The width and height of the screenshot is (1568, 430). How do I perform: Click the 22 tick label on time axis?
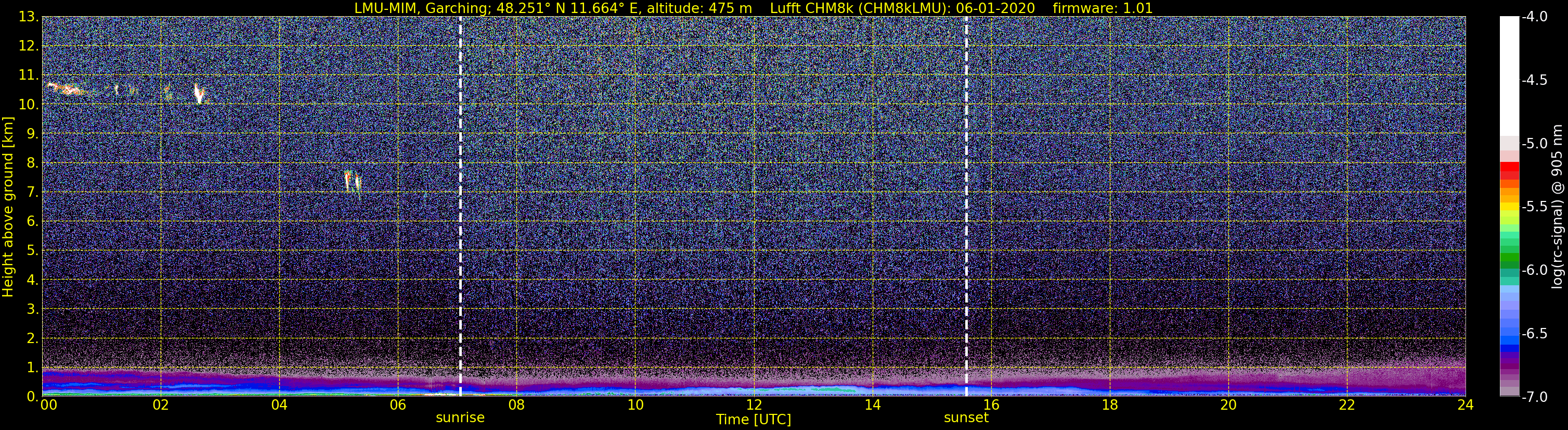pyautogui.click(x=1347, y=406)
